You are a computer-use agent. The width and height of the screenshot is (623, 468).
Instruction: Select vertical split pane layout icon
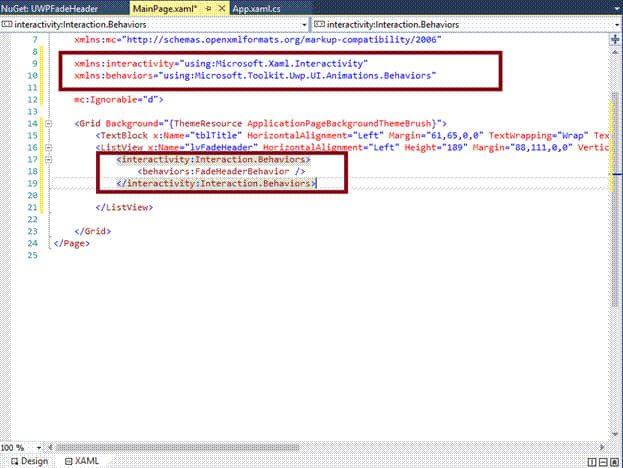592,462
